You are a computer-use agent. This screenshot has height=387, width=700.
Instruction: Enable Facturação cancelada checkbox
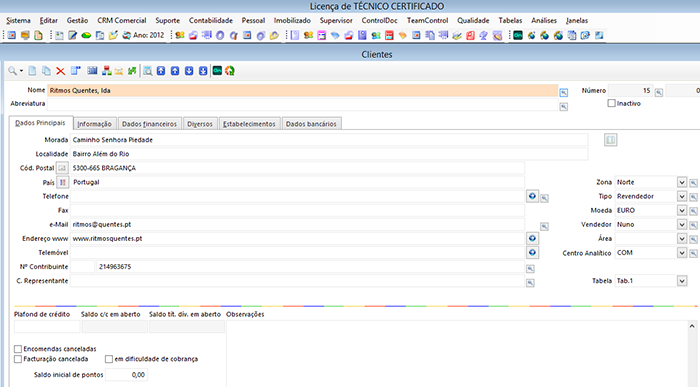18,359
